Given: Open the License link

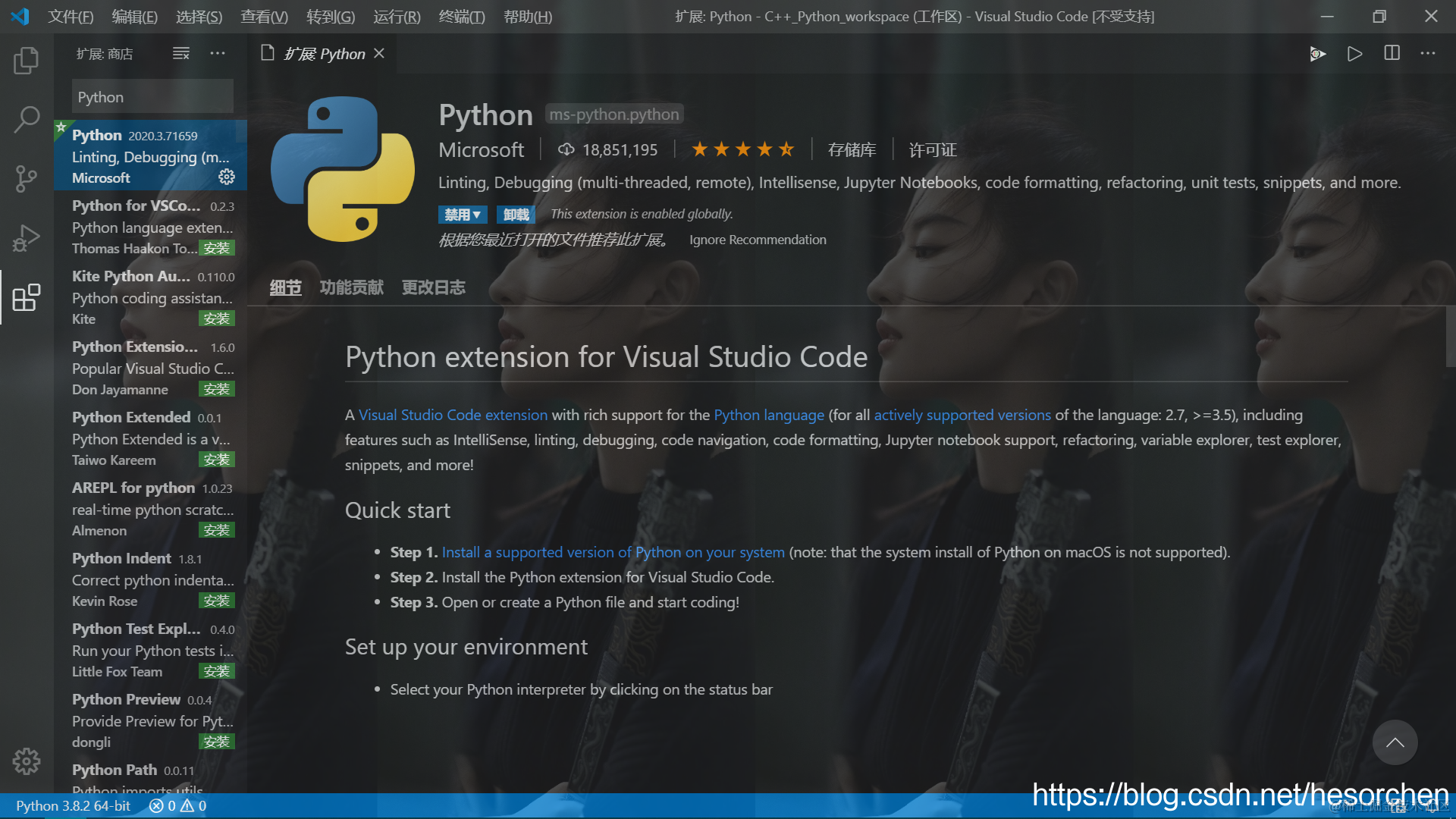Looking at the screenshot, I should (933, 149).
